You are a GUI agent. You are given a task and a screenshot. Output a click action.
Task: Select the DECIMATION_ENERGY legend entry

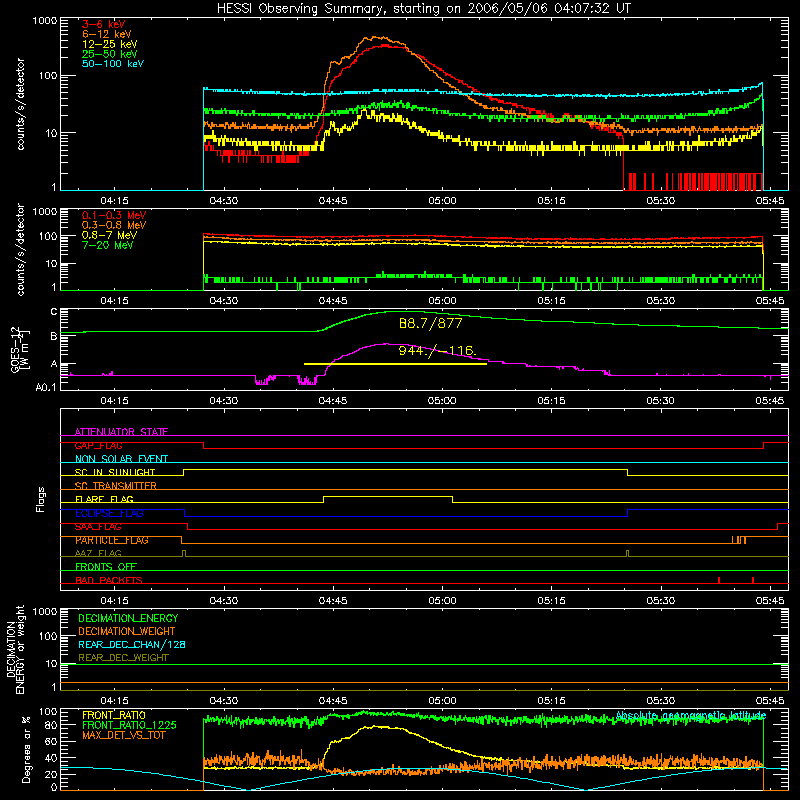point(128,618)
